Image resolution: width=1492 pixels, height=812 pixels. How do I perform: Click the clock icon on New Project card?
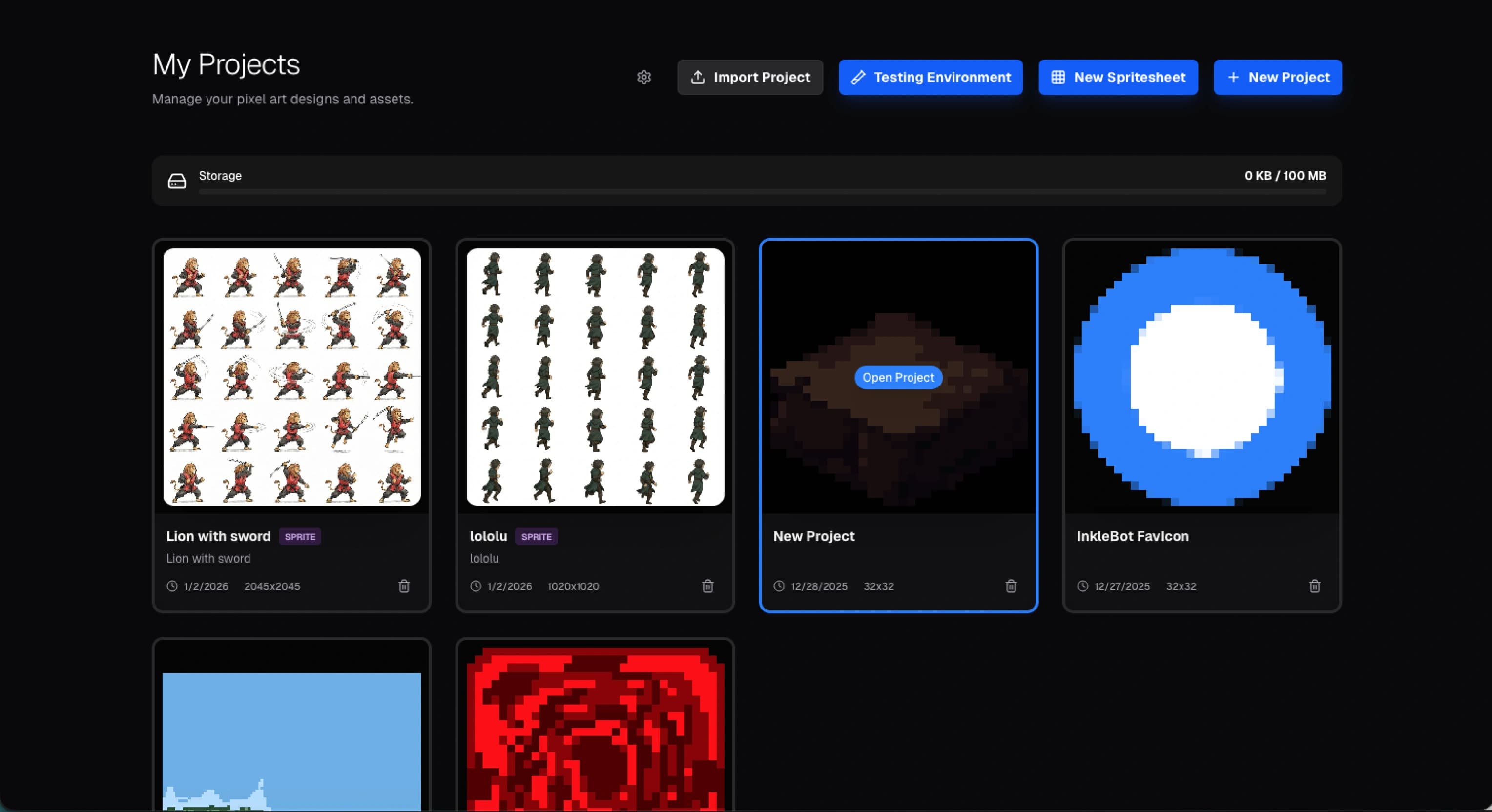coord(779,586)
